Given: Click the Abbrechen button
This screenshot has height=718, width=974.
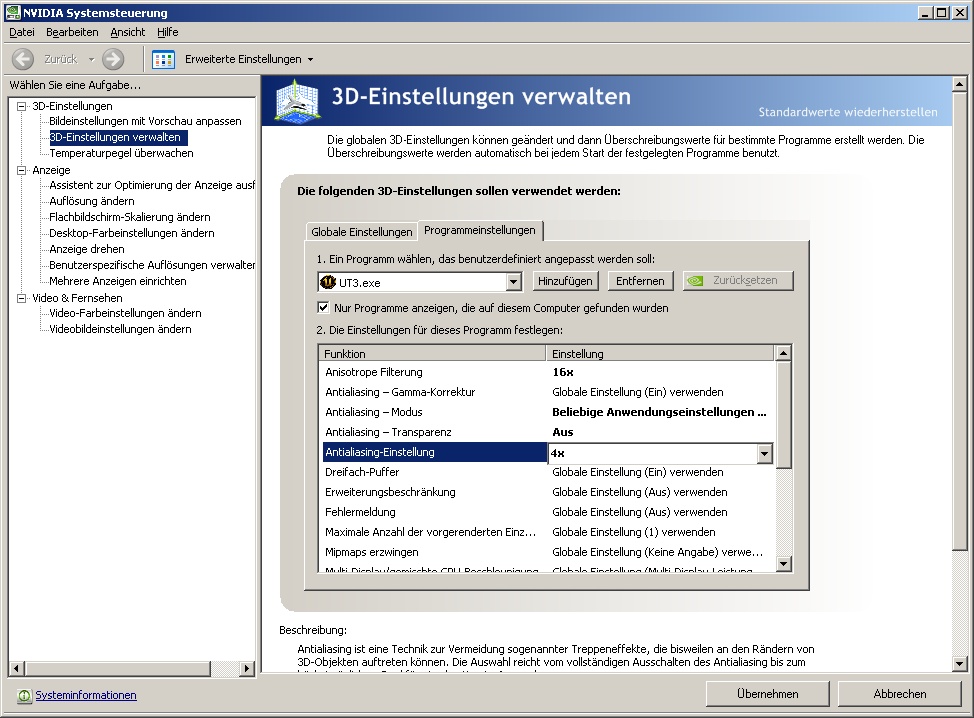Looking at the screenshot, I should [899, 694].
